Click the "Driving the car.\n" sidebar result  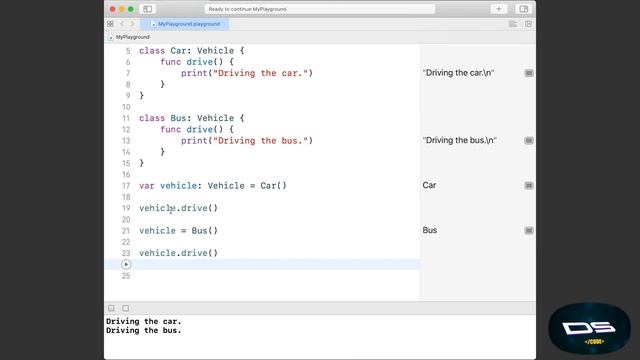tap(458, 73)
